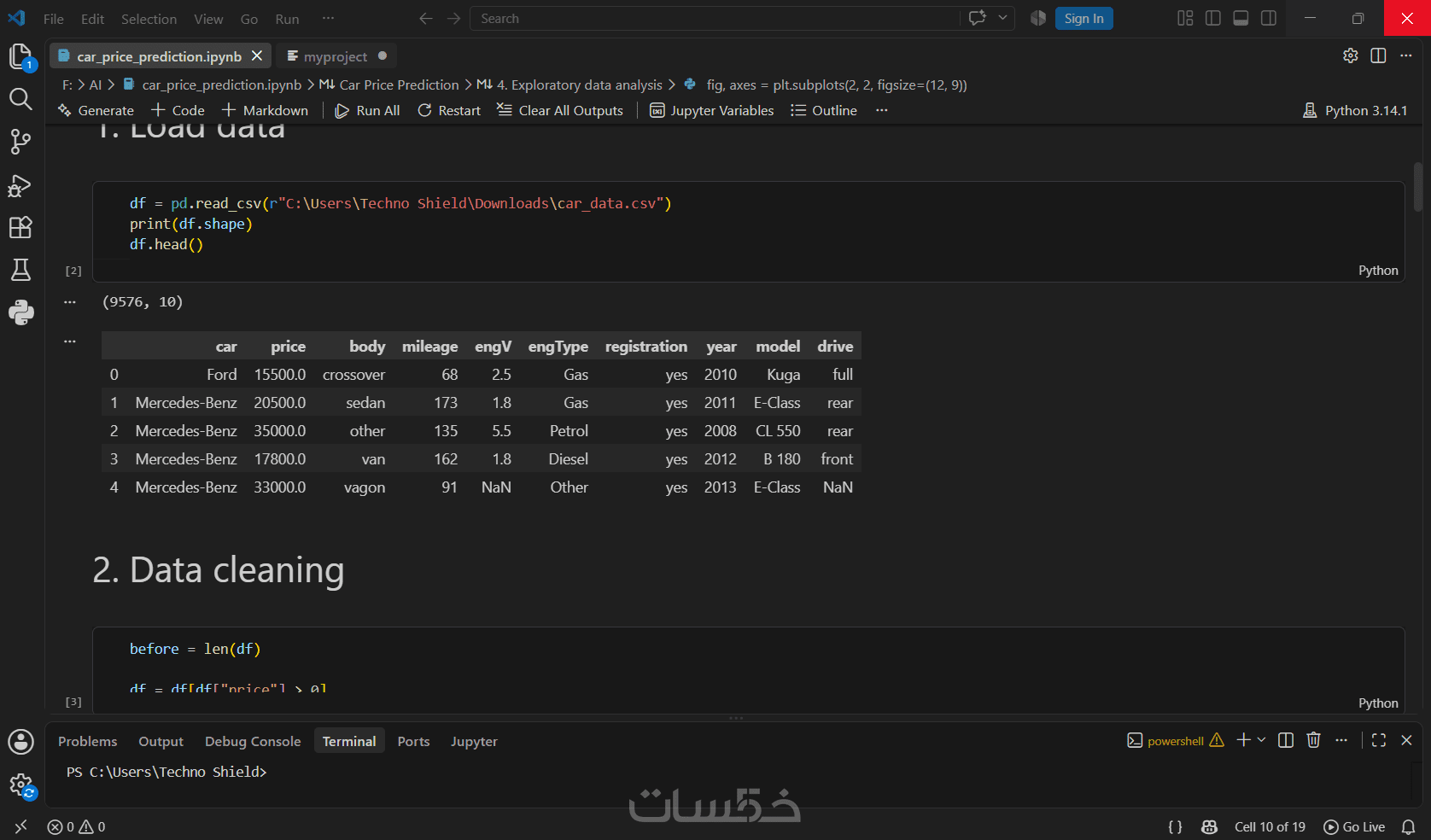Viewport: 1431px width, 840px height.
Task: Open the Accounts menu icon
Action: (20, 741)
